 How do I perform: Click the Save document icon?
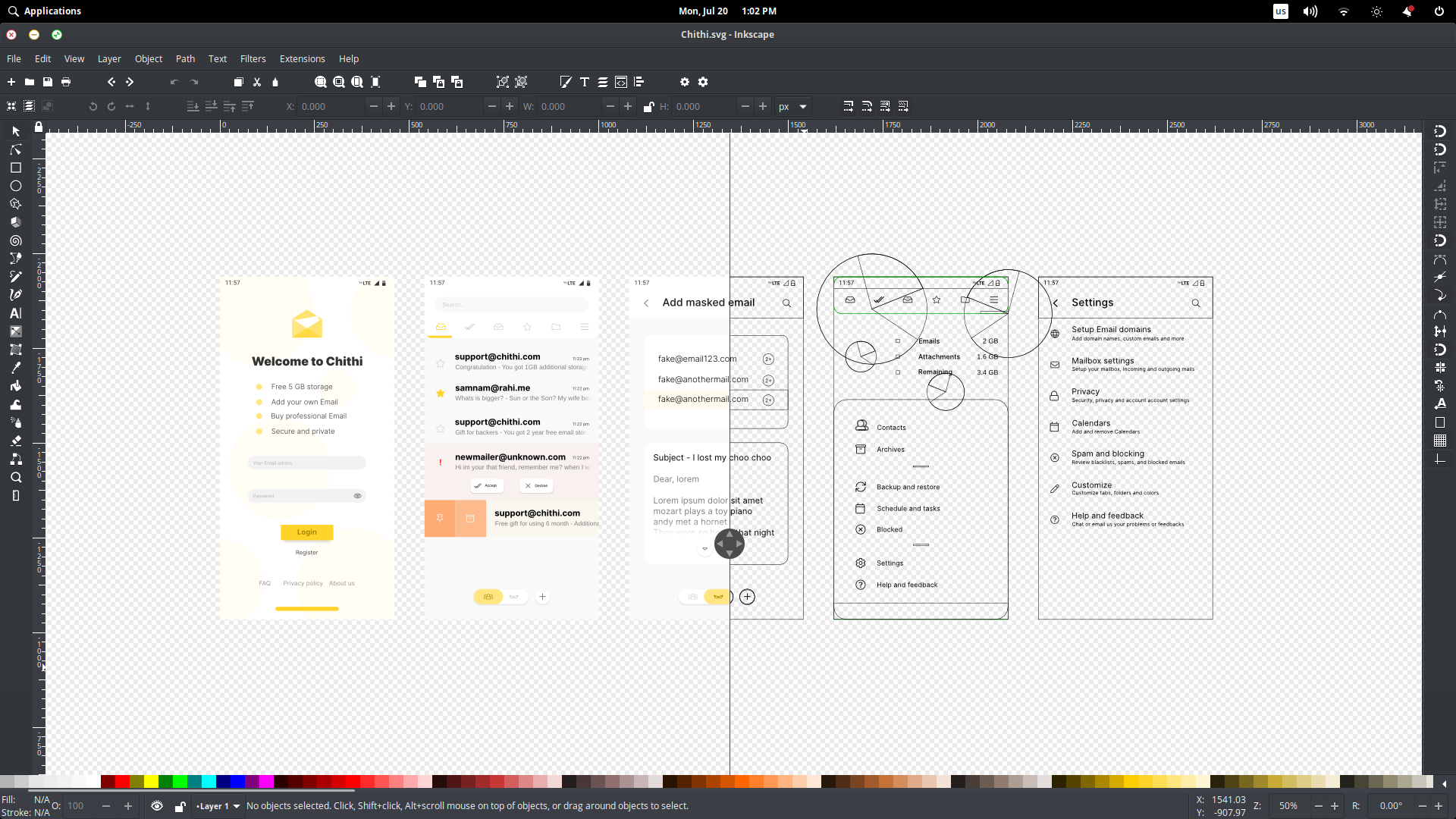point(48,82)
